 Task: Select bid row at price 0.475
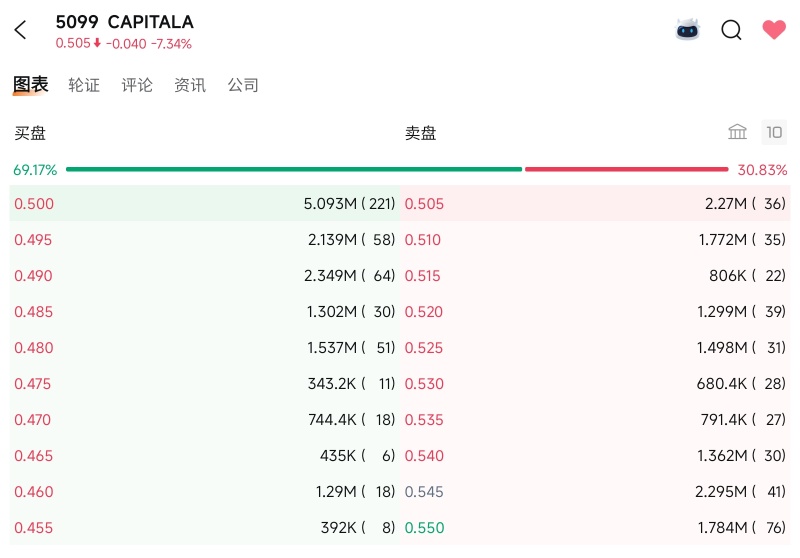[x=205, y=384]
